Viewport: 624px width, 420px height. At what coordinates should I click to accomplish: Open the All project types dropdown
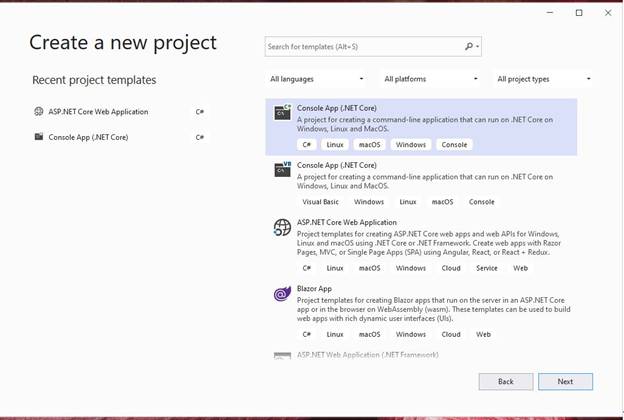[544, 79]
